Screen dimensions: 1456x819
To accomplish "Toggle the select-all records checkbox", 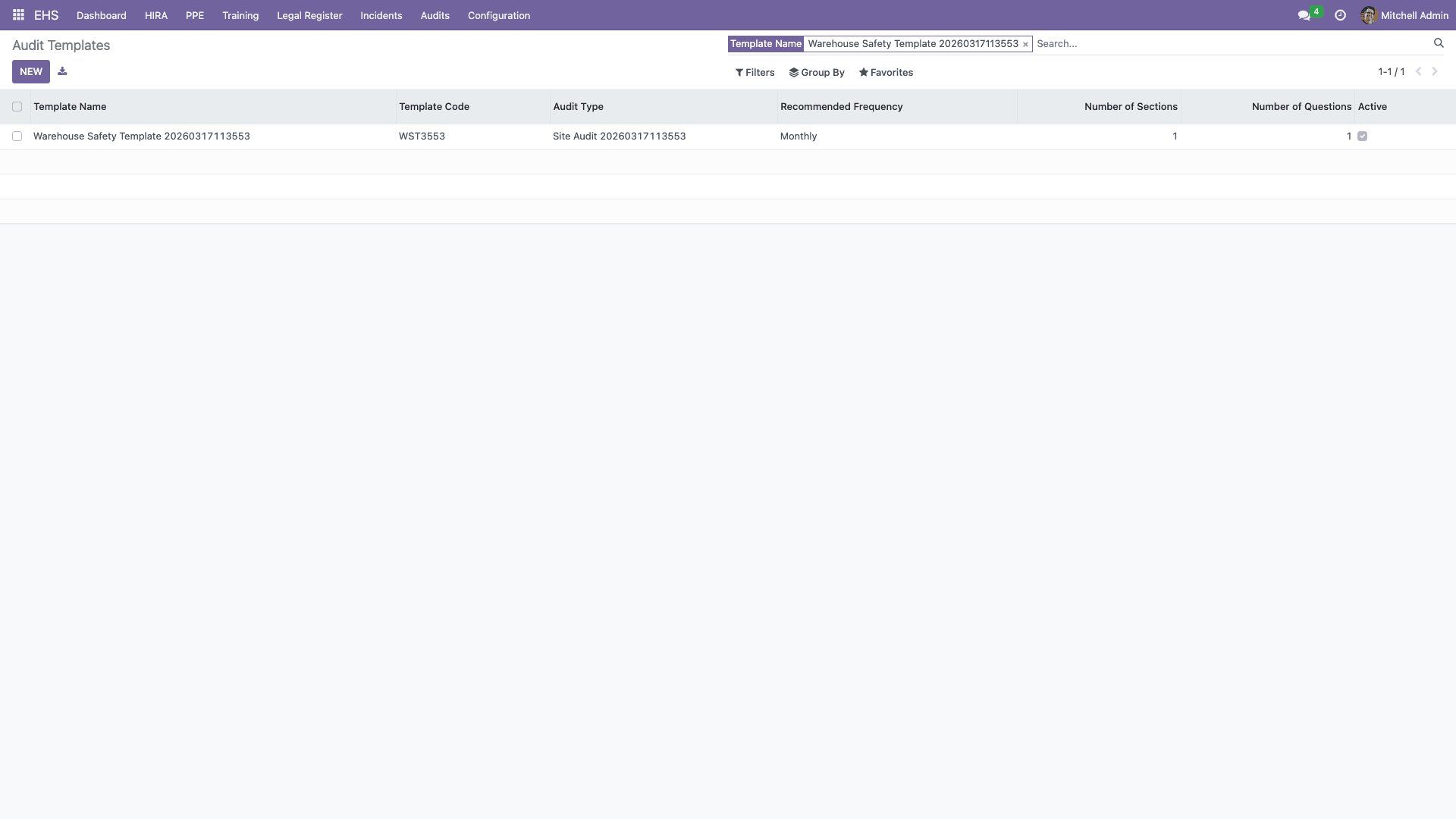I will pos(18,107).
